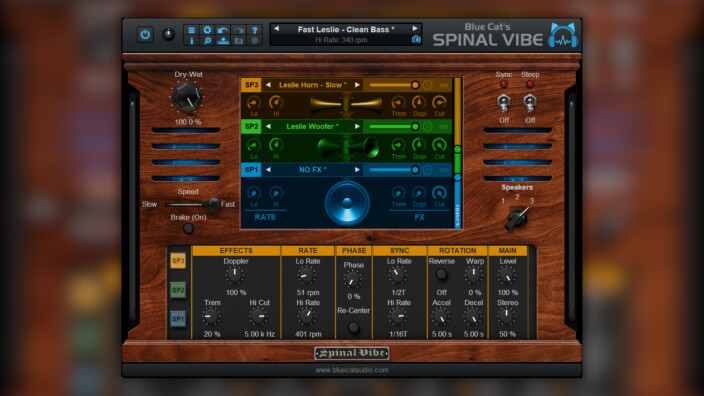This screenshot has width=704, height=396.
Task: Click the info 'i' icon
Action: click(x=191, y=41)
